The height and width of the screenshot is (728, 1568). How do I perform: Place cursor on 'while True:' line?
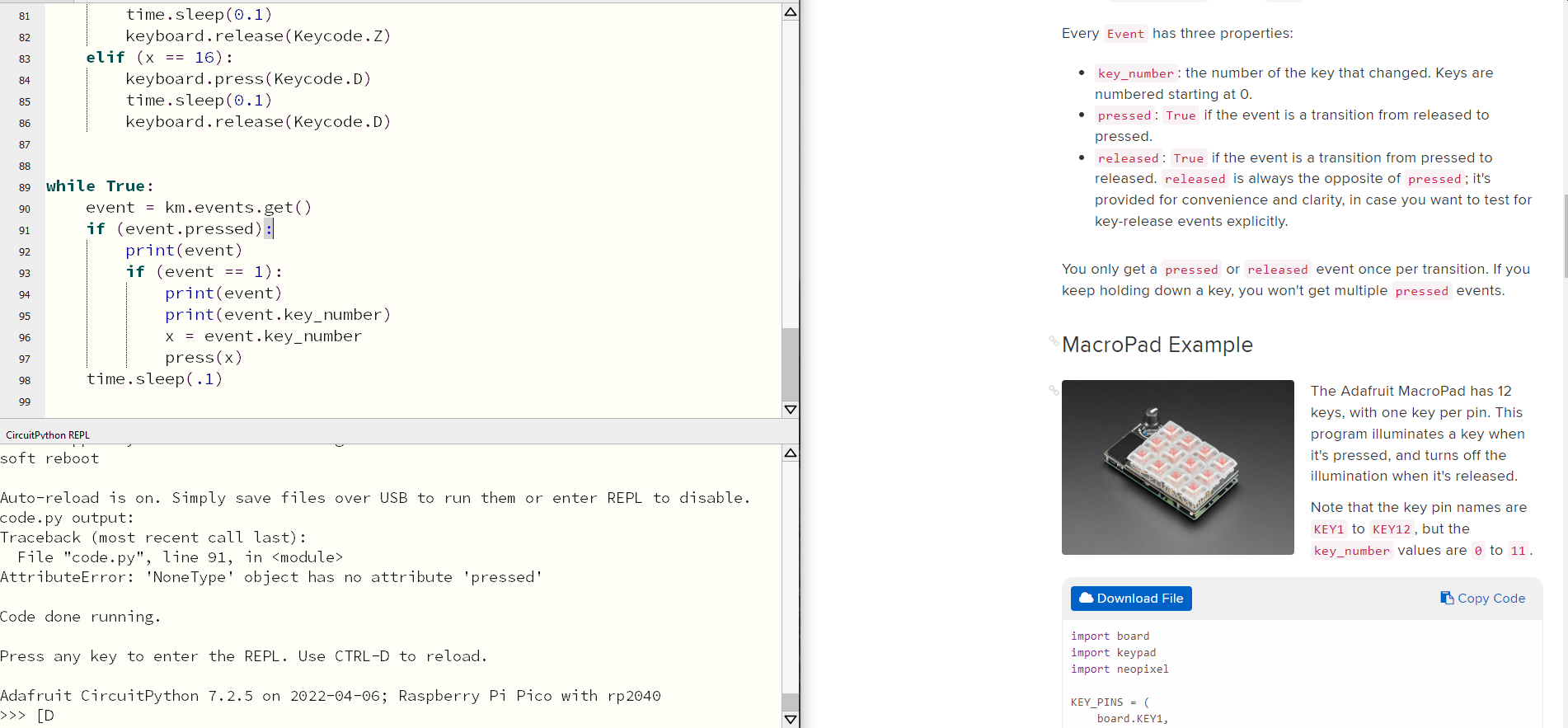(100, 186)
